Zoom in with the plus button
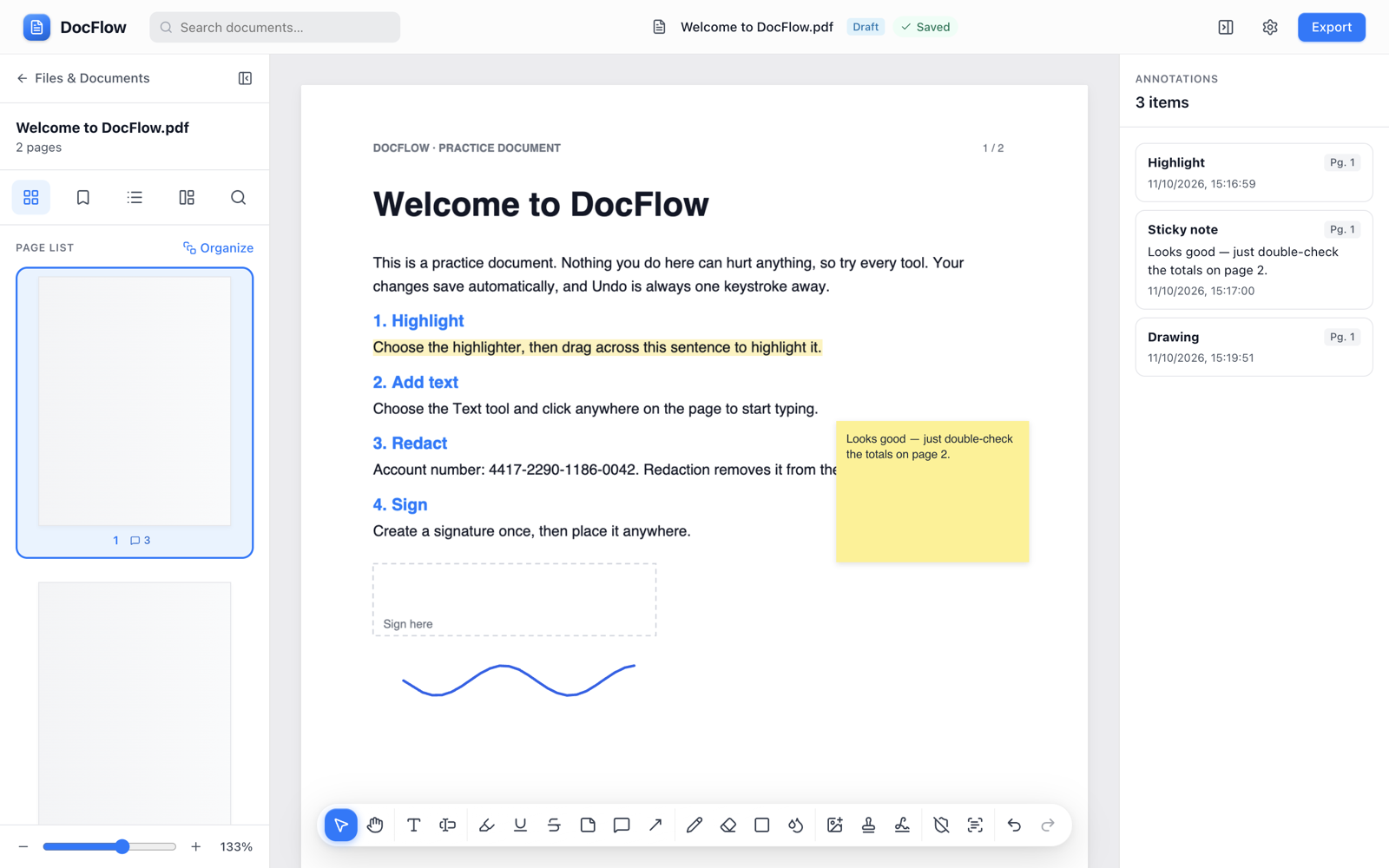This screenshot has height=868, width=1389. 196,846
